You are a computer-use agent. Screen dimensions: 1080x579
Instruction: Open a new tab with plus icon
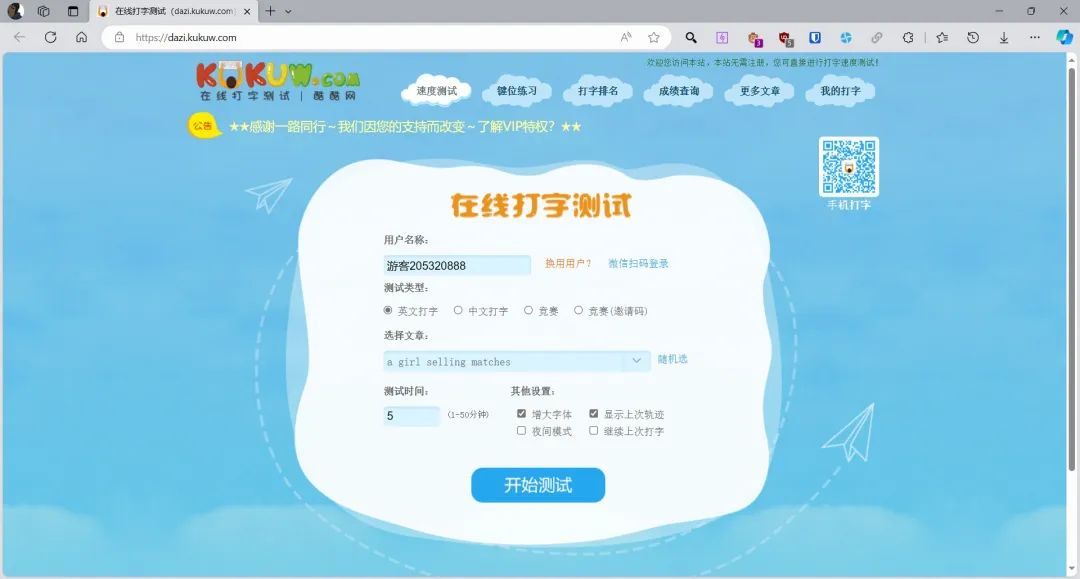(x=270, y=11)
